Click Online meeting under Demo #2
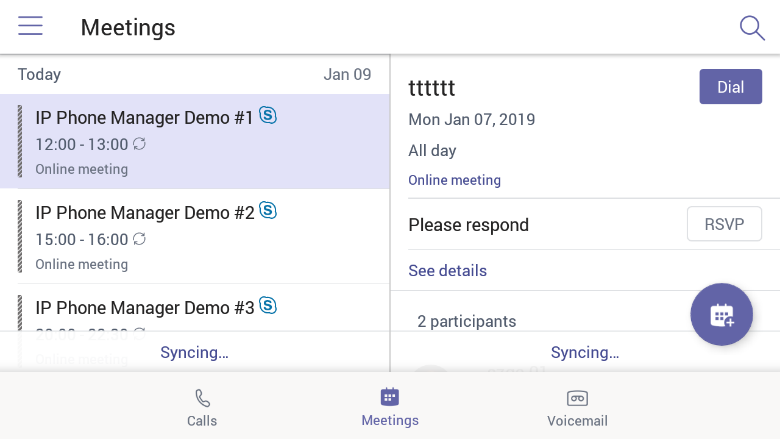This screenshot has height=439, width=780. (82, 264)
